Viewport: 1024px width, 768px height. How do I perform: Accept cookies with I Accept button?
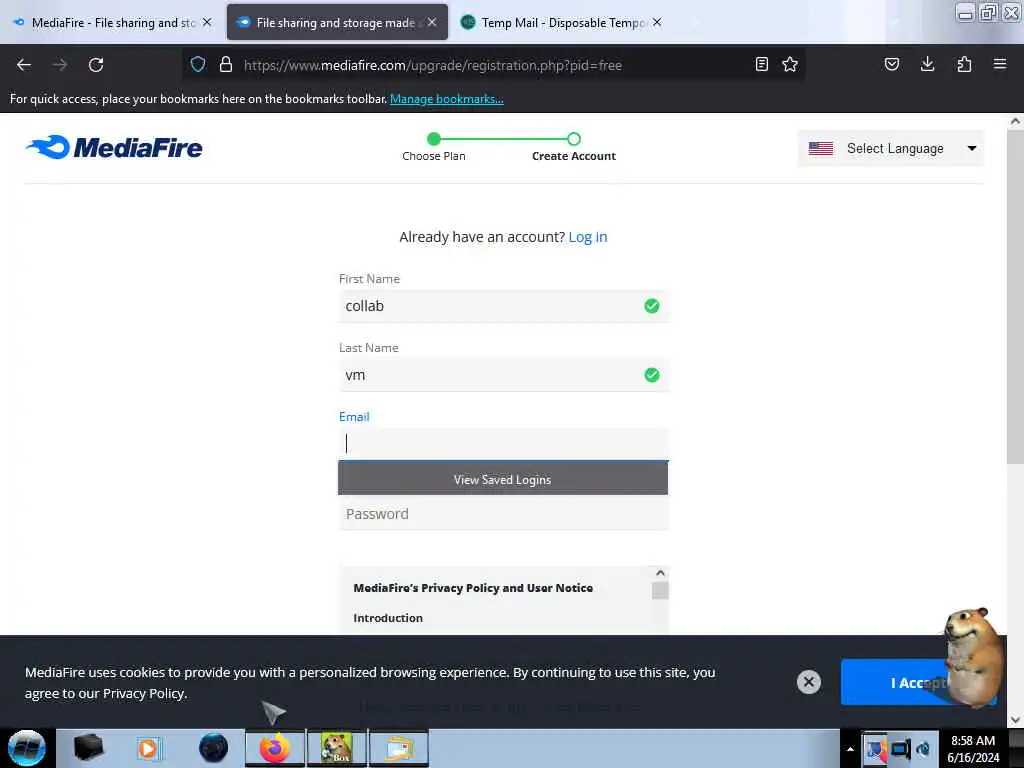point(918,682)
